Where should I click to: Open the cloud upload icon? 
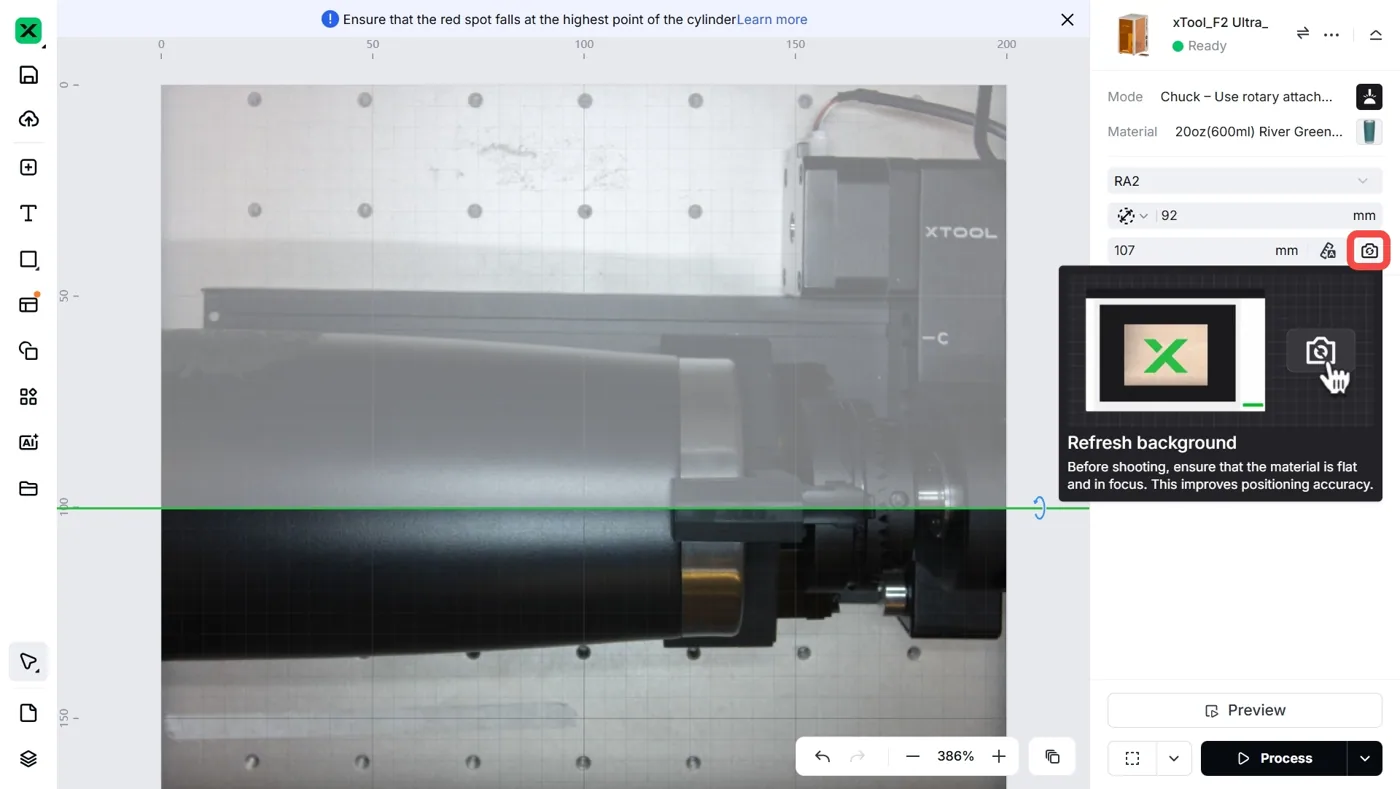[28, 119]
